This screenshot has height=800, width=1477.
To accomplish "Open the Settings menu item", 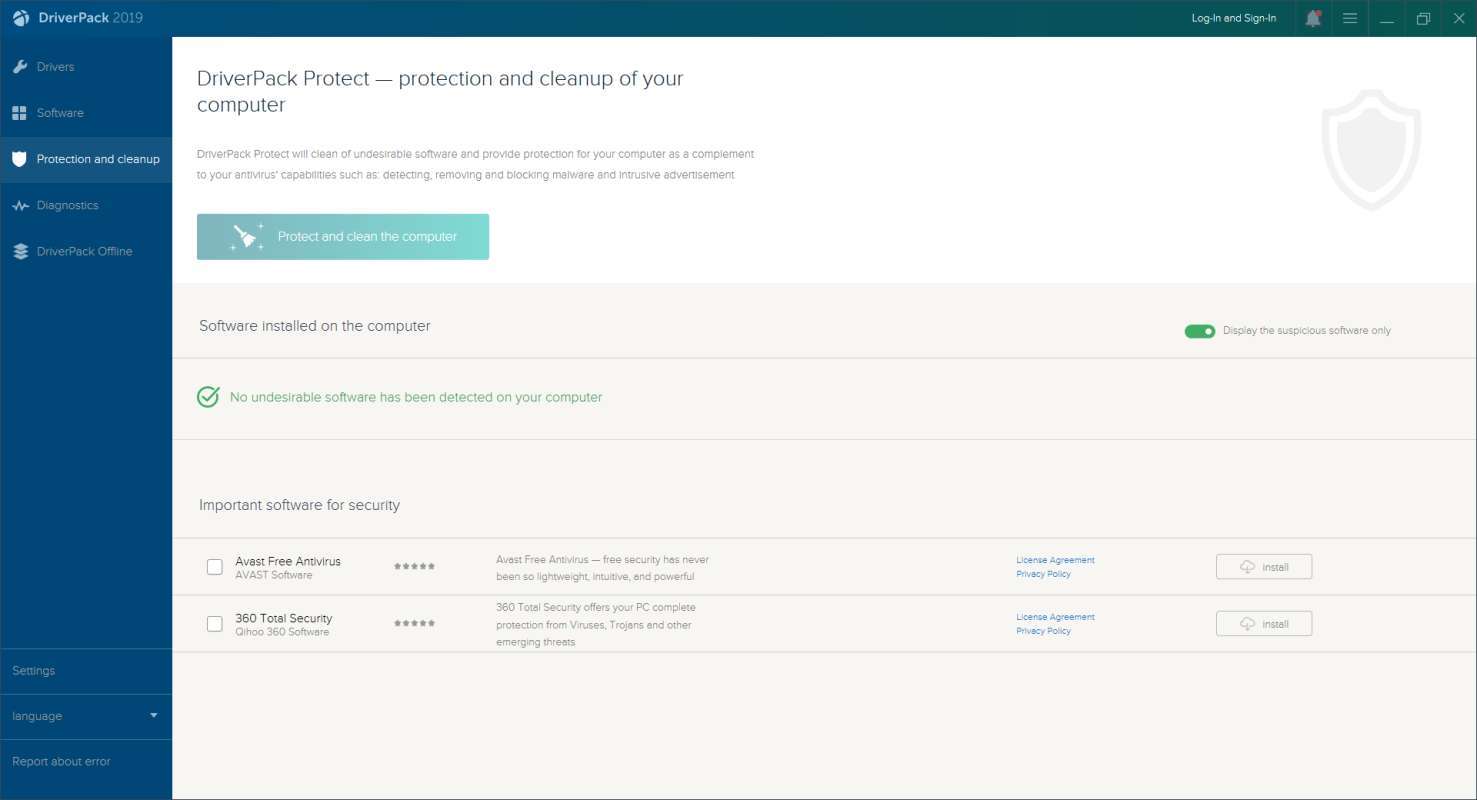I will coord(34,671).
